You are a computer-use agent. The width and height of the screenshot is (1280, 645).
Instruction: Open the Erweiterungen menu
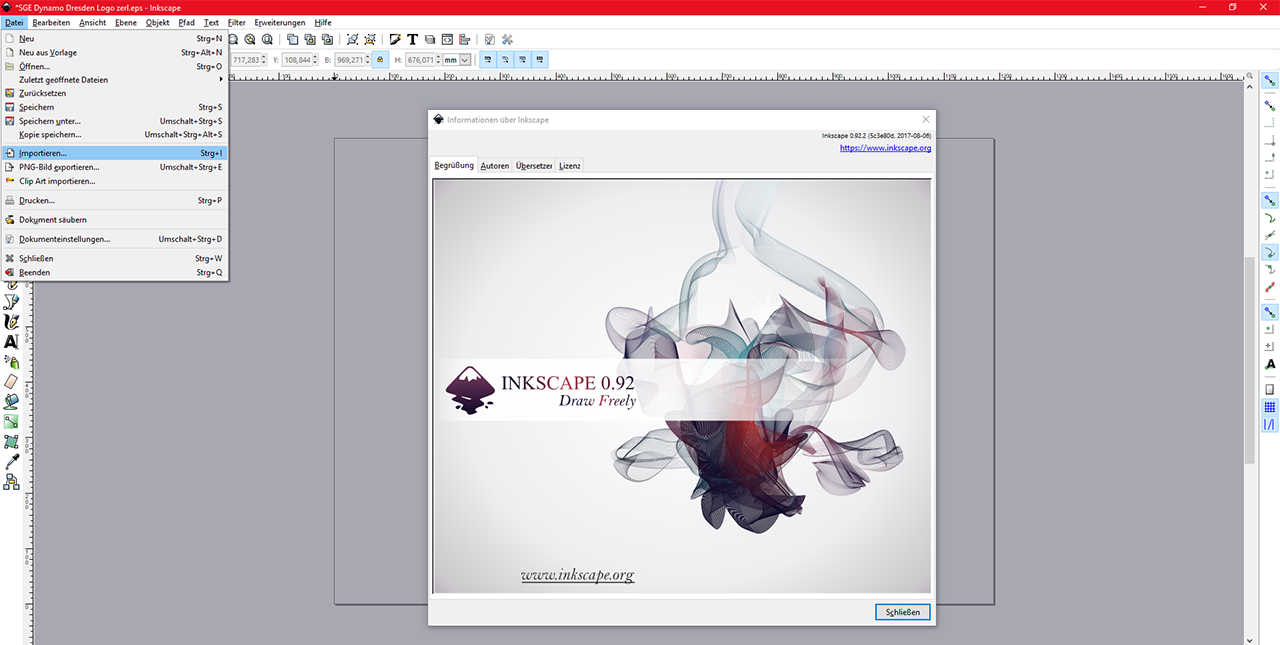(280, 22)
